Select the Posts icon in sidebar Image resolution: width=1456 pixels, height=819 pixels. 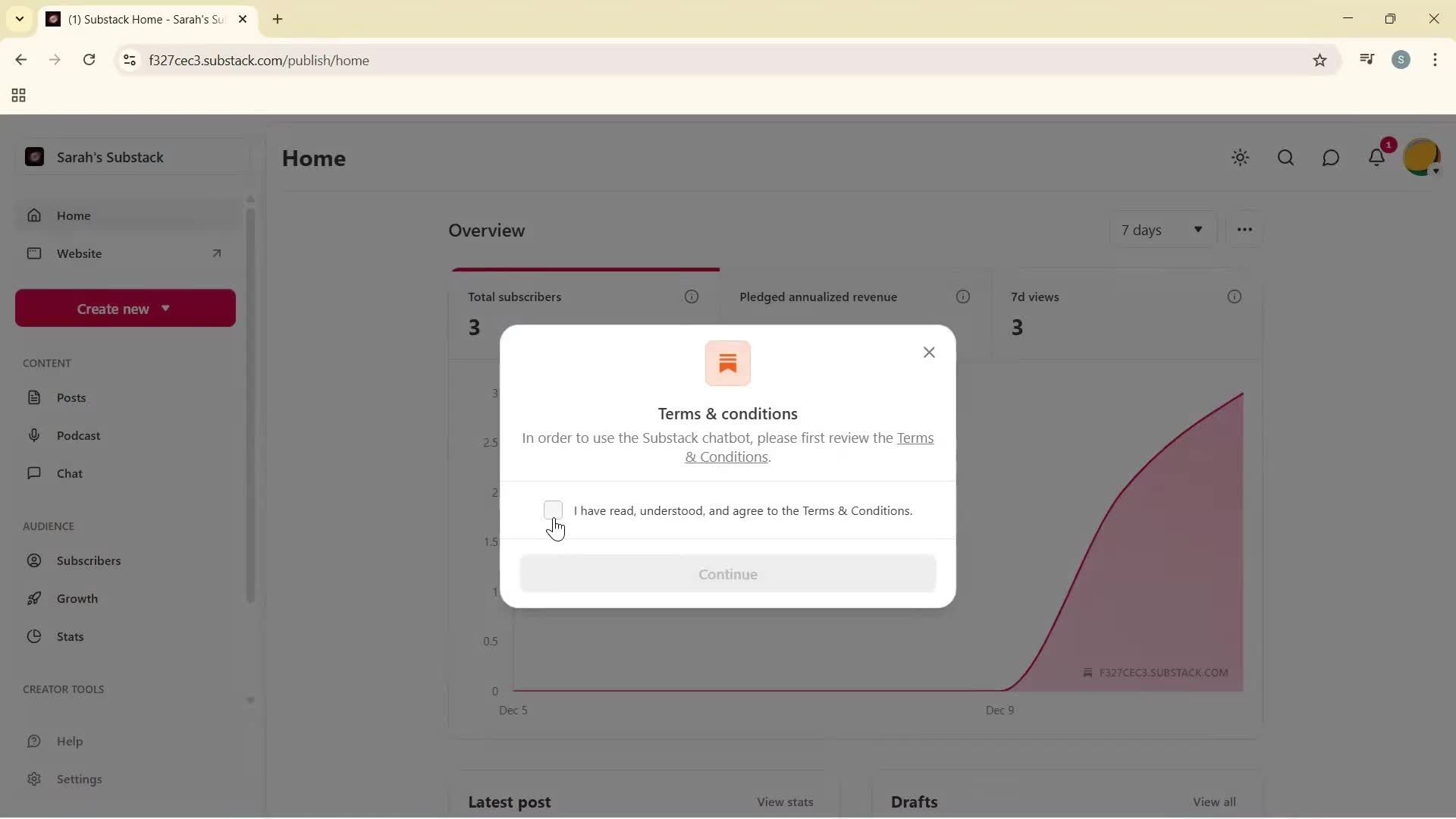35,397
